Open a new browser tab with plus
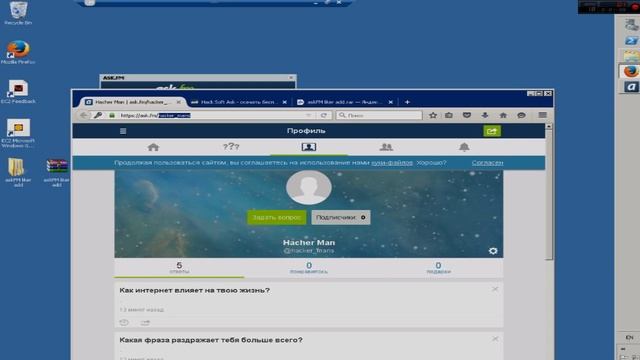This screenshot has height=360, width=640. pyautogui.click(x=407, y=102)
